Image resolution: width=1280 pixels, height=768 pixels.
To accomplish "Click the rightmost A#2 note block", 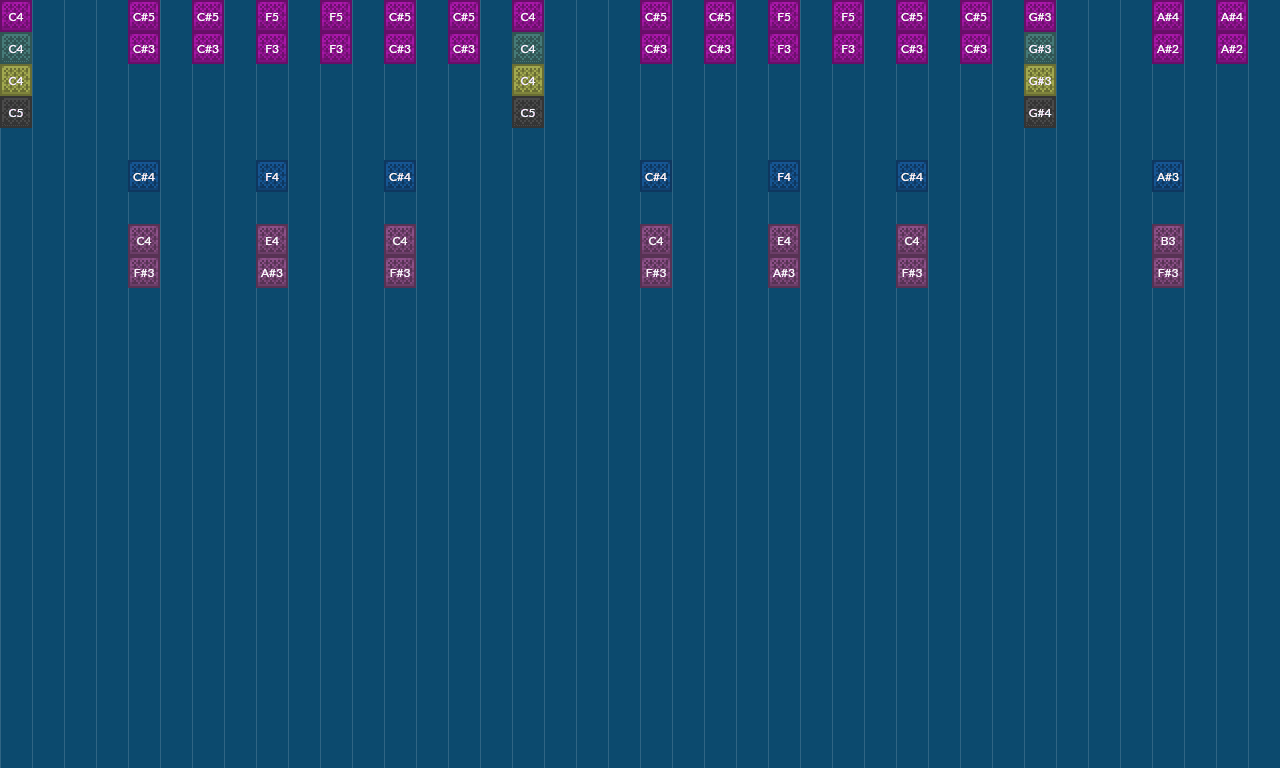I will (1232, 49).
